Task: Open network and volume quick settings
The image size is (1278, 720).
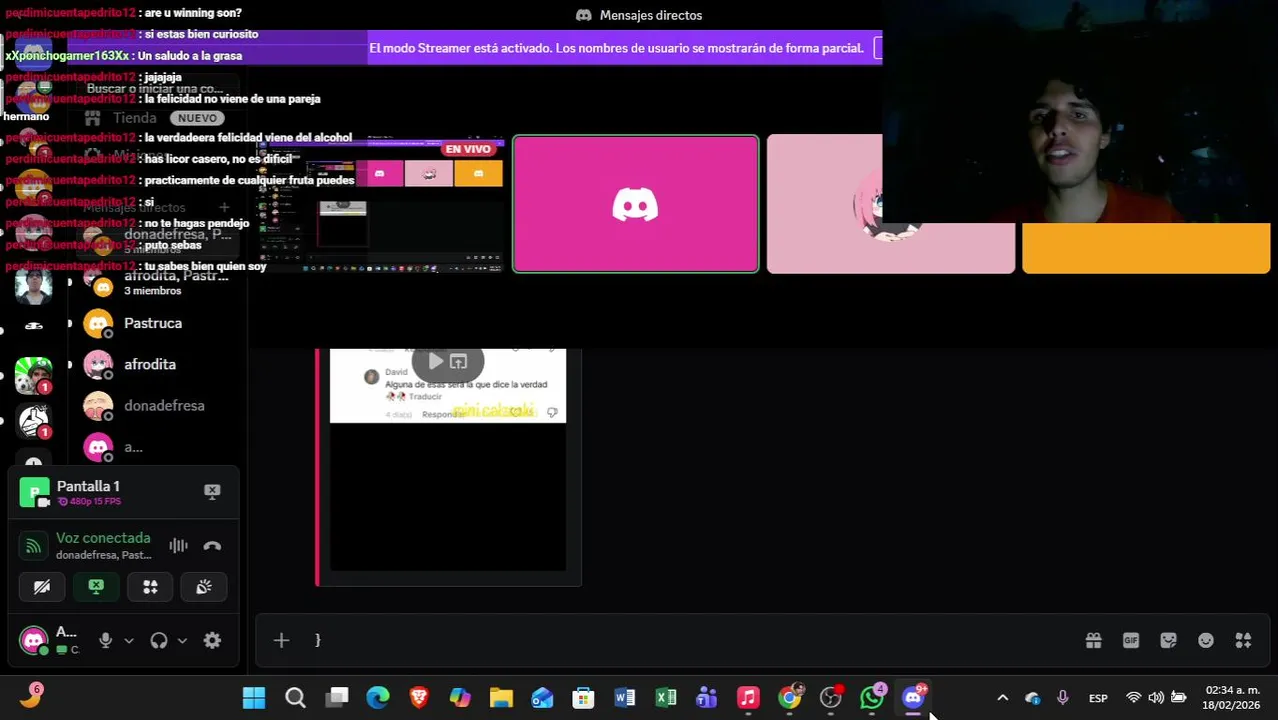Action: [1156, 698]
